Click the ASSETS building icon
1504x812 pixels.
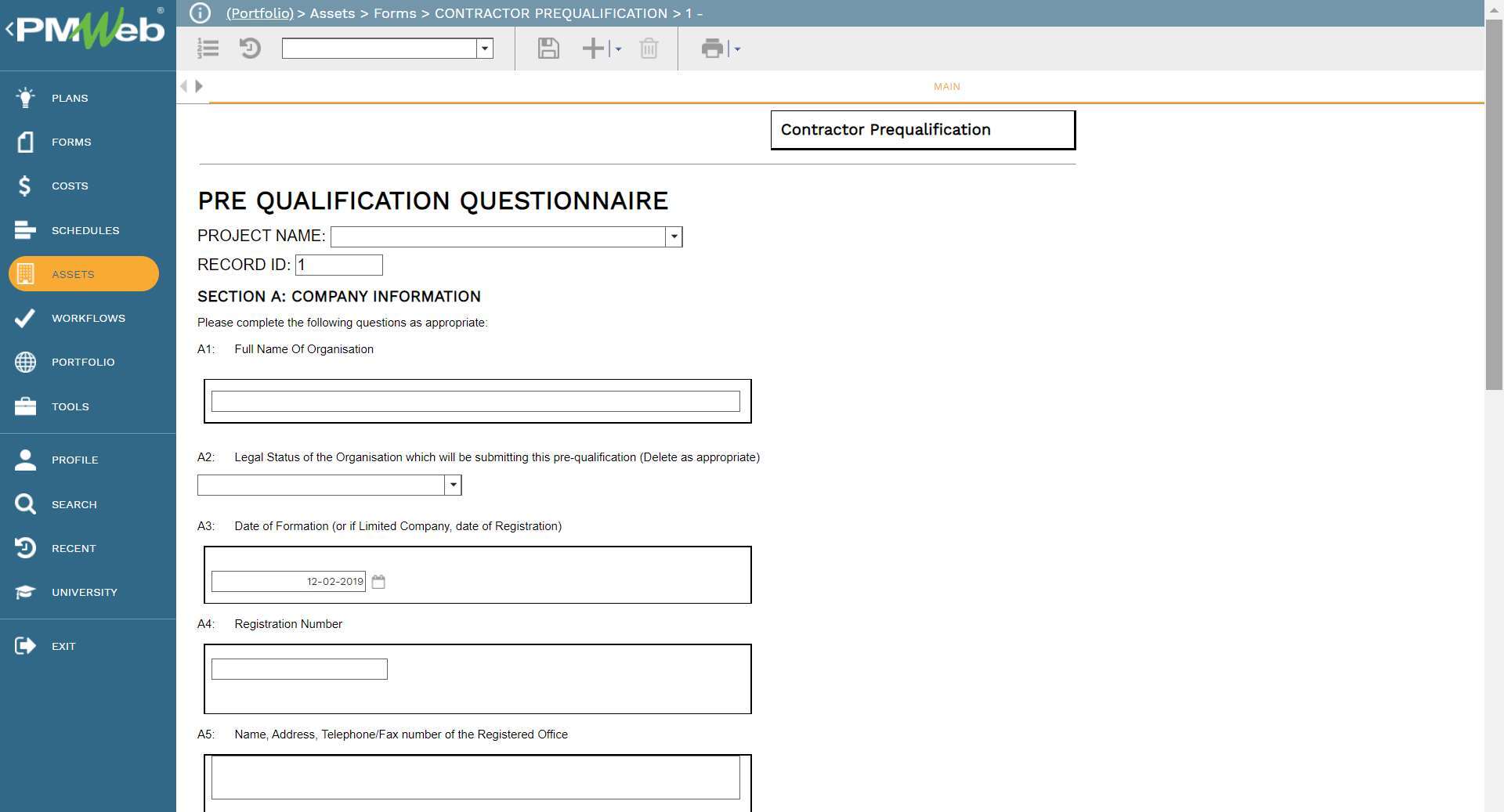point(26,273)
